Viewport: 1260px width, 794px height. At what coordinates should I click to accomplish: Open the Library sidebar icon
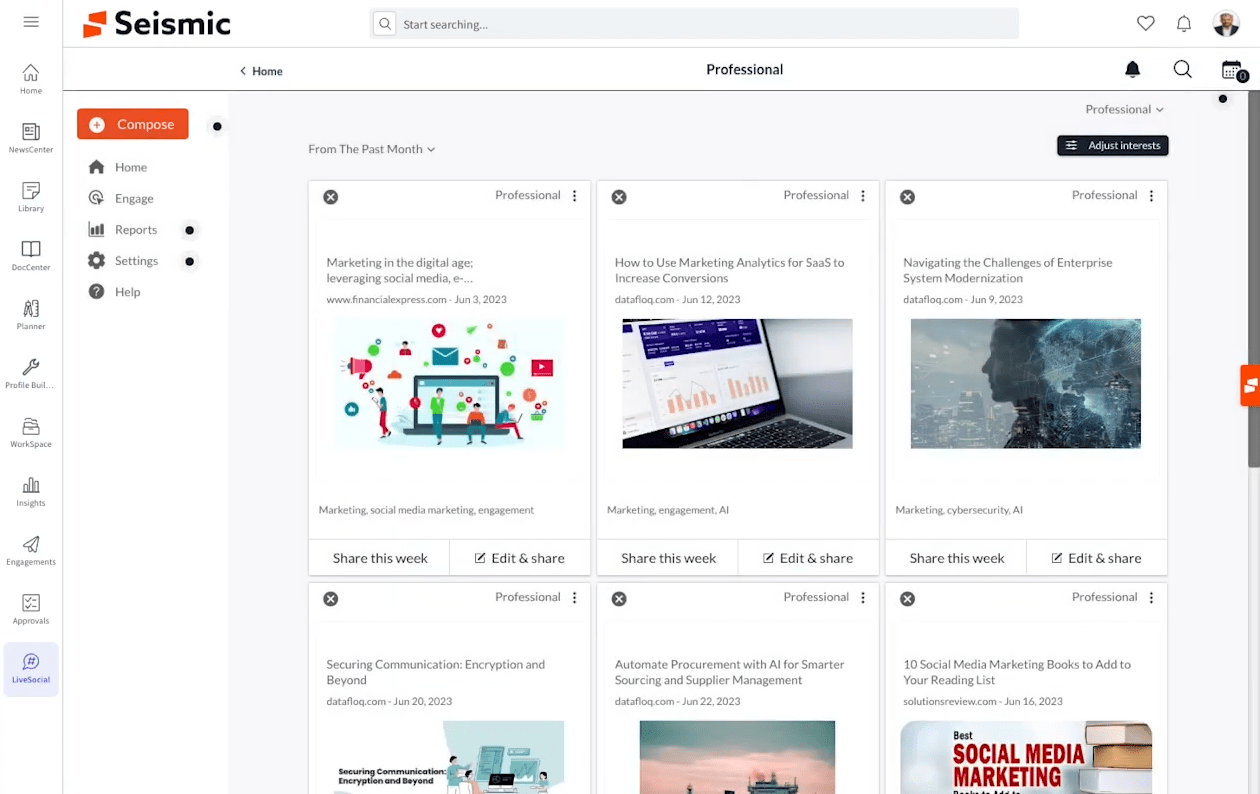click(x=31, y=196)
